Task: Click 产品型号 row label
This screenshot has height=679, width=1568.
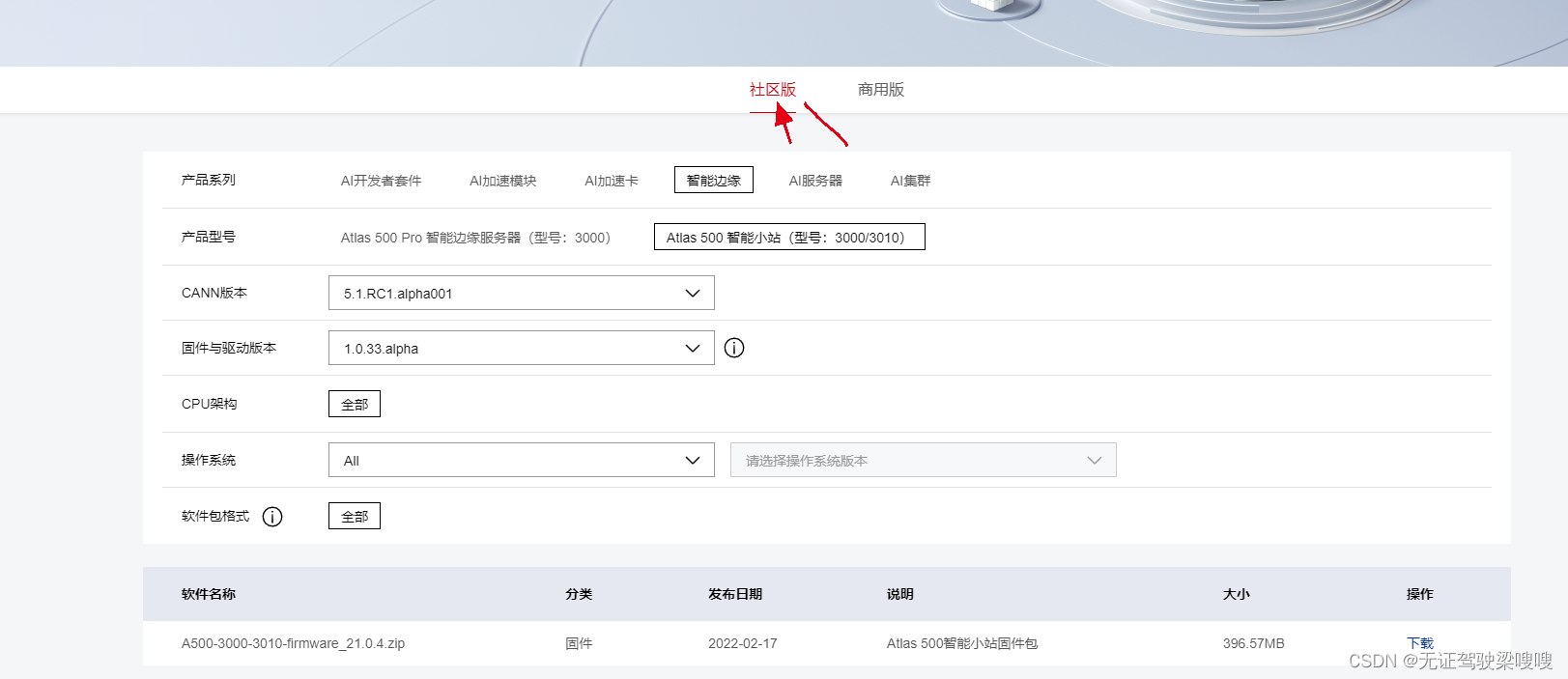Action: [209, 237]
